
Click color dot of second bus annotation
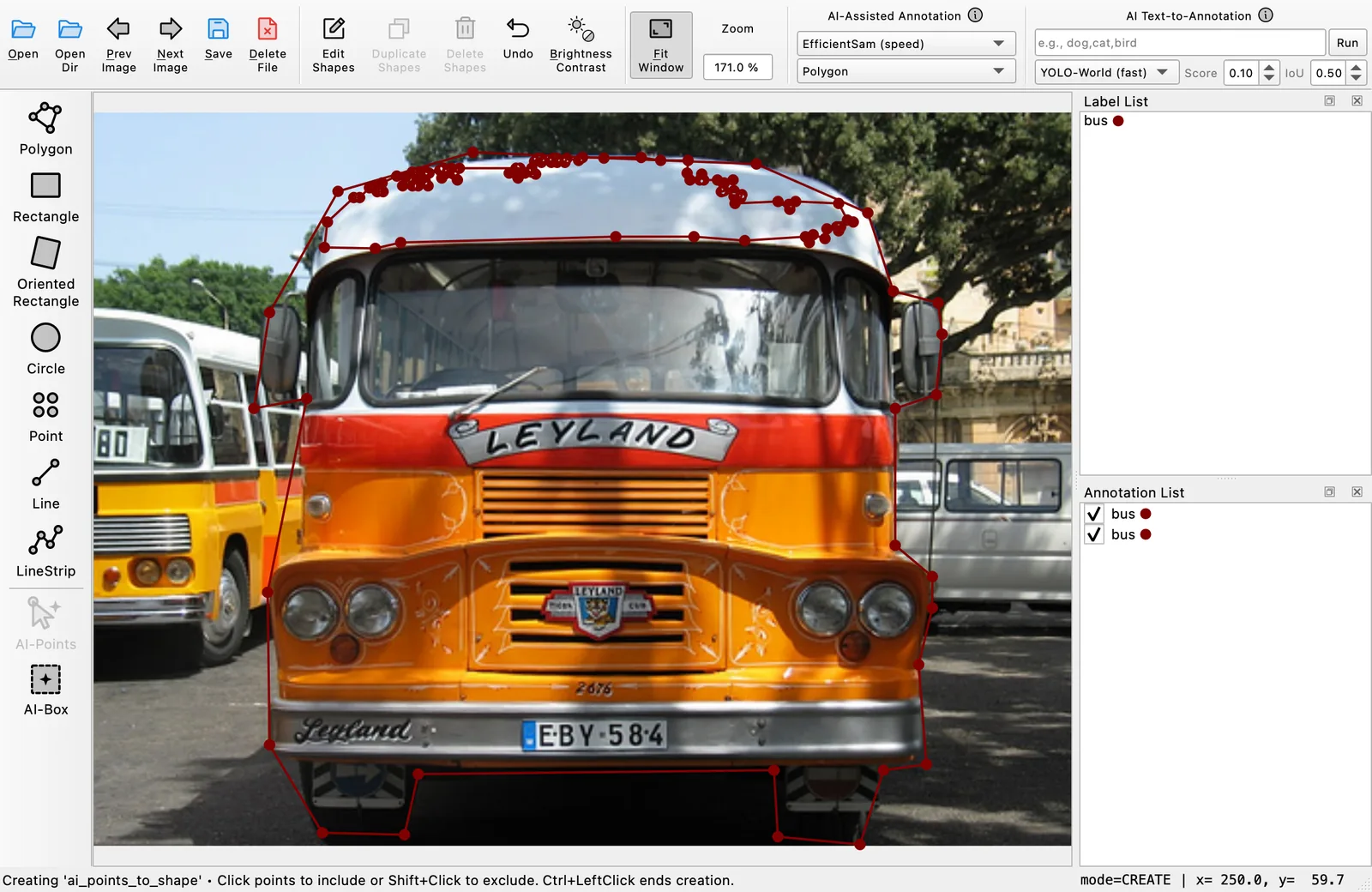pos(1146,534)
